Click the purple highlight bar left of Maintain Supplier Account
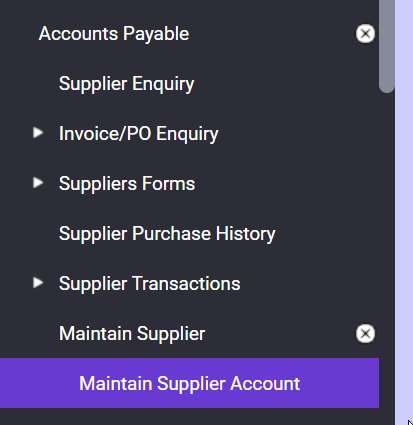The image size is (413, 425). point(38,383)
